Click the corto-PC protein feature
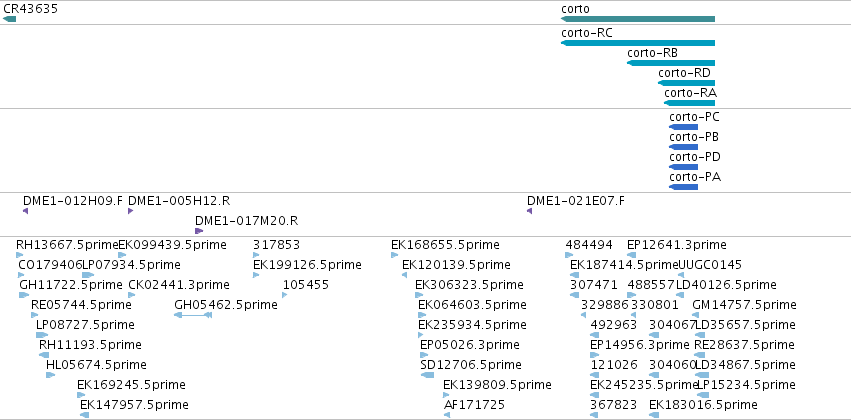The height and width of the screenshot is (420, 851). click(683, 127)
